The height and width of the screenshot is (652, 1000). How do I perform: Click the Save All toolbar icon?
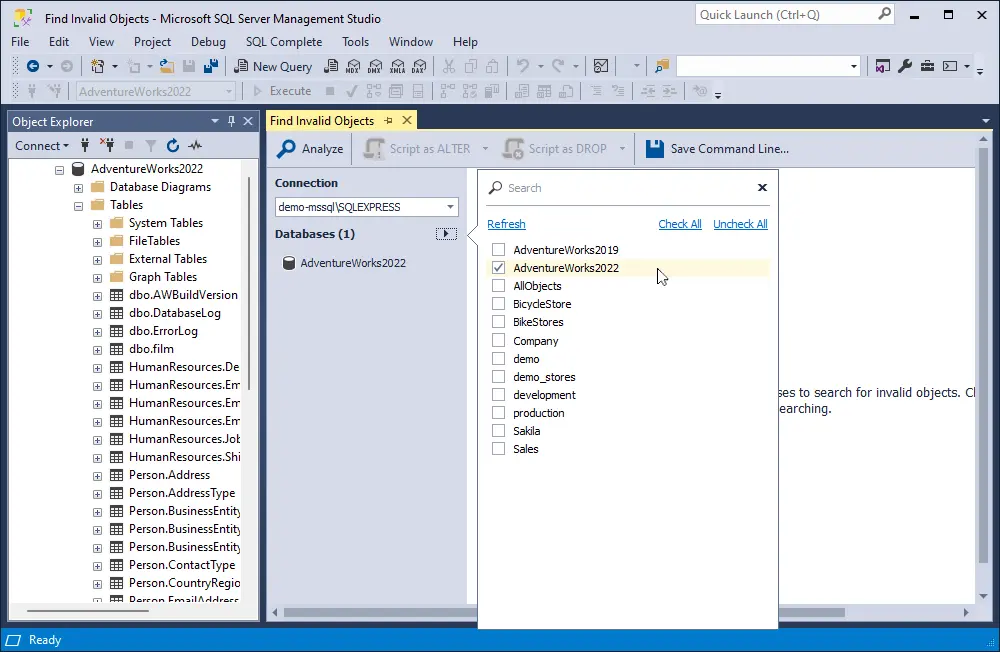tap(211, 66)
